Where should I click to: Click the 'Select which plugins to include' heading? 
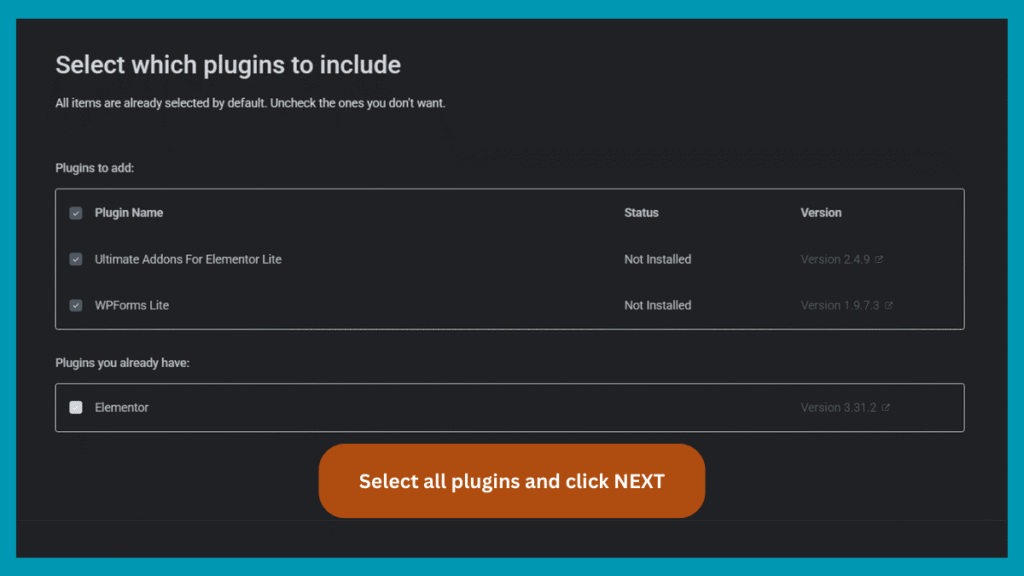point(228,65)
